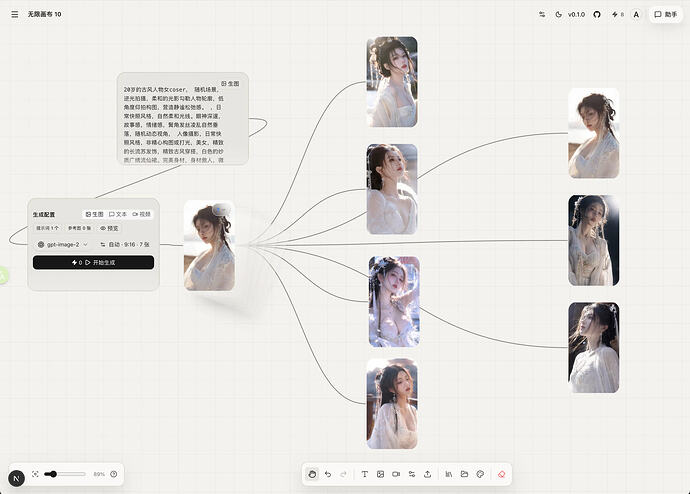Open the folder icon in the bottom toolbar

[464, 474]
